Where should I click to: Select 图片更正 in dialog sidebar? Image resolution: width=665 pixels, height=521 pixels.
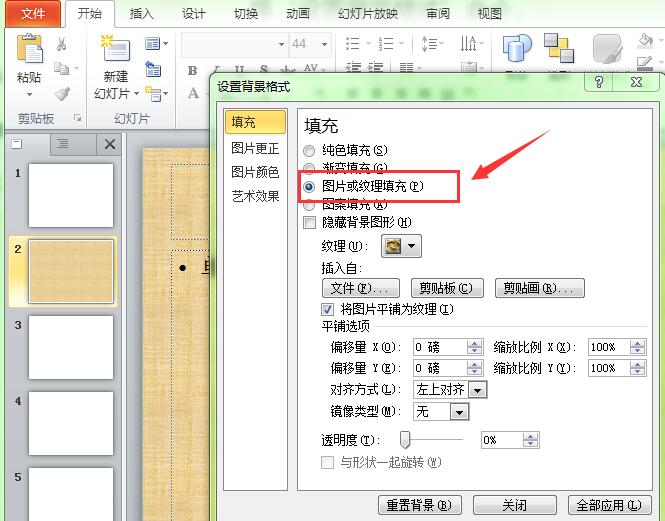click(255, 148)
